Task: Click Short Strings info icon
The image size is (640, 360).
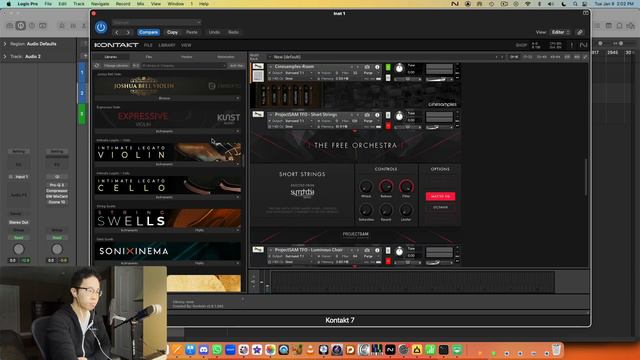Action: 377,115
